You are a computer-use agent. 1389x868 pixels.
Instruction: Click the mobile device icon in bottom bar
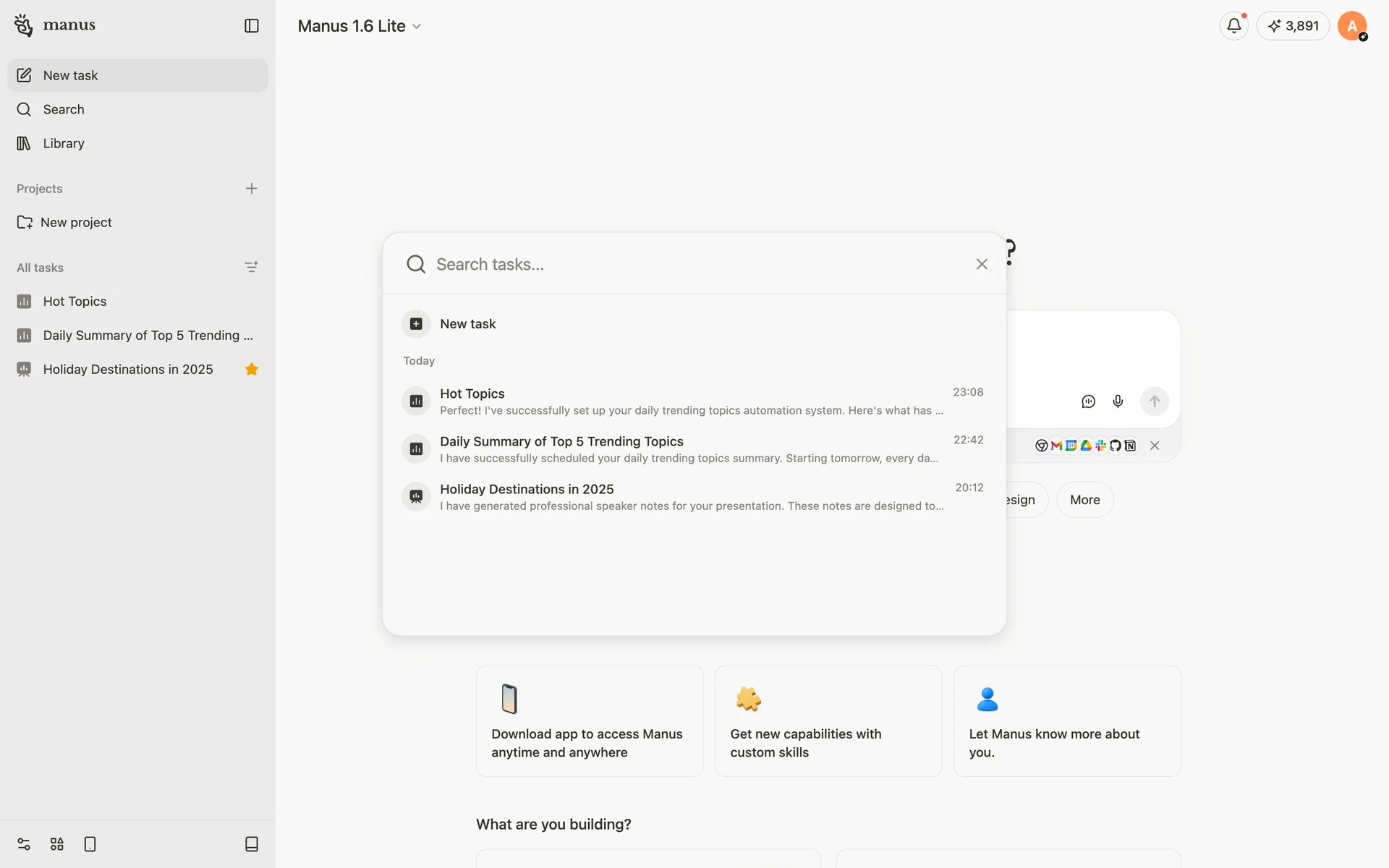90,844
